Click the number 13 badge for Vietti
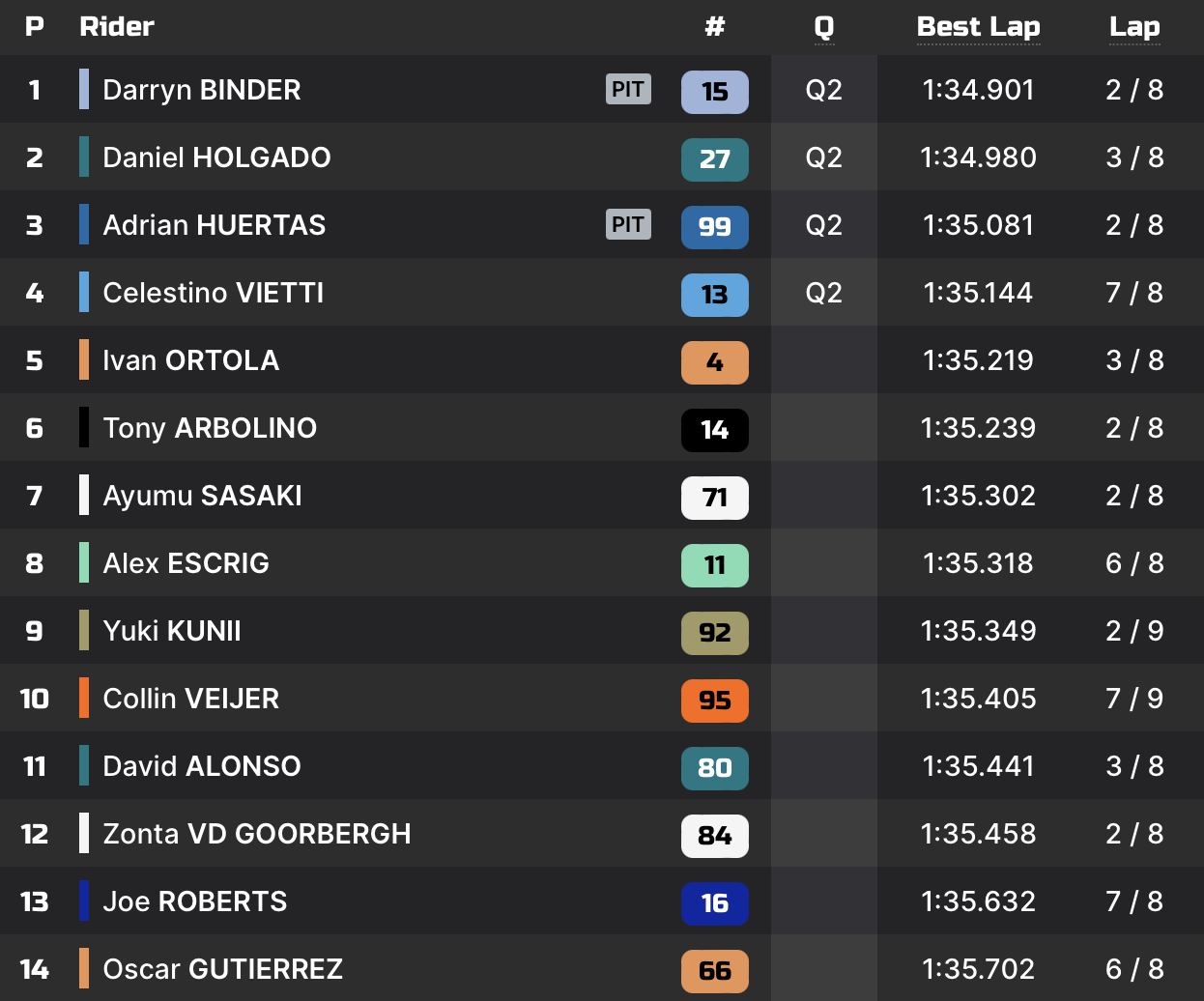This screenshot has height=1001, width=1204. tap(714, 295)
